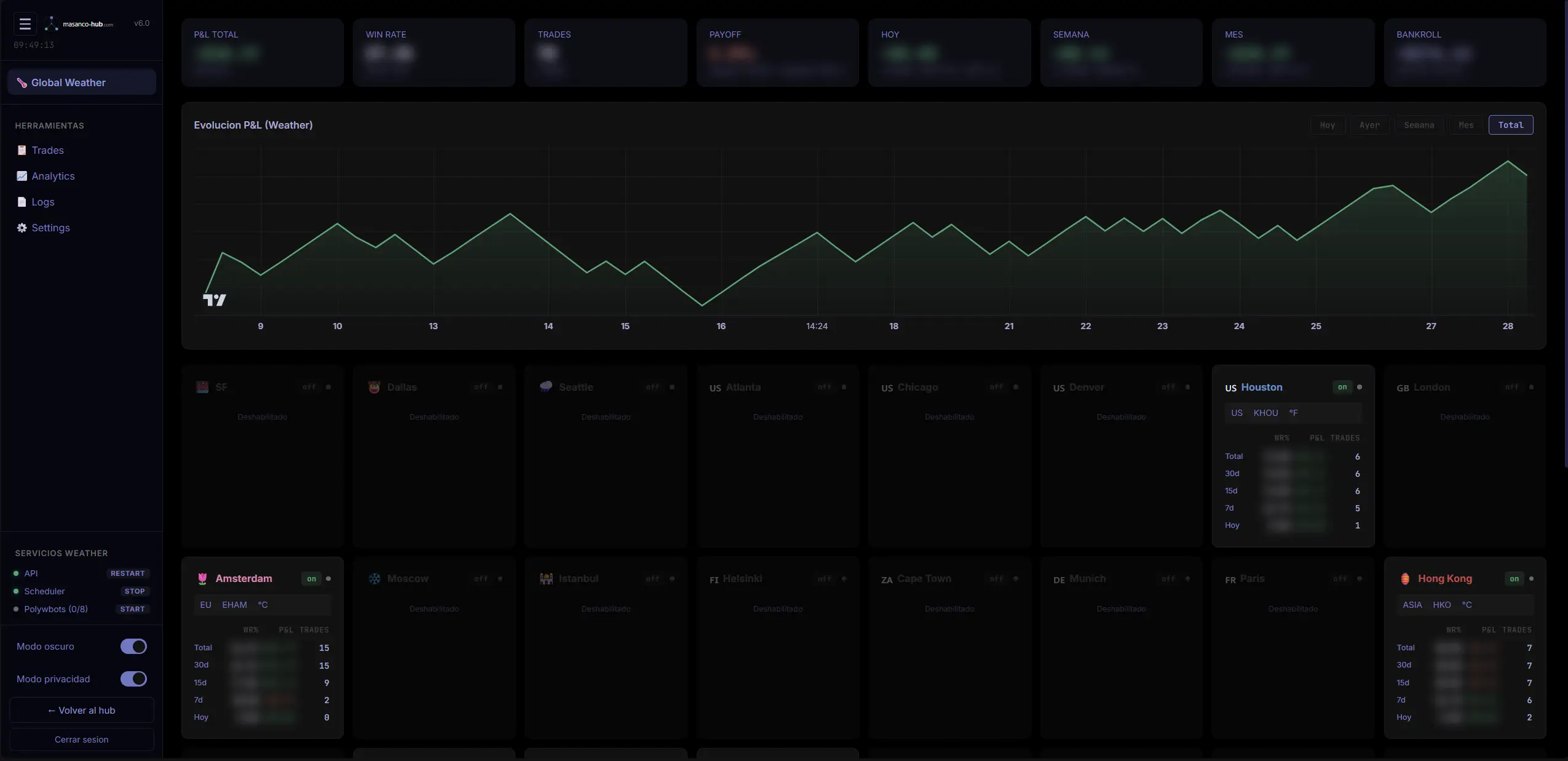This screenshot has width=1568, height=761.
Task: Restart the API service
Action: (128, 573)
